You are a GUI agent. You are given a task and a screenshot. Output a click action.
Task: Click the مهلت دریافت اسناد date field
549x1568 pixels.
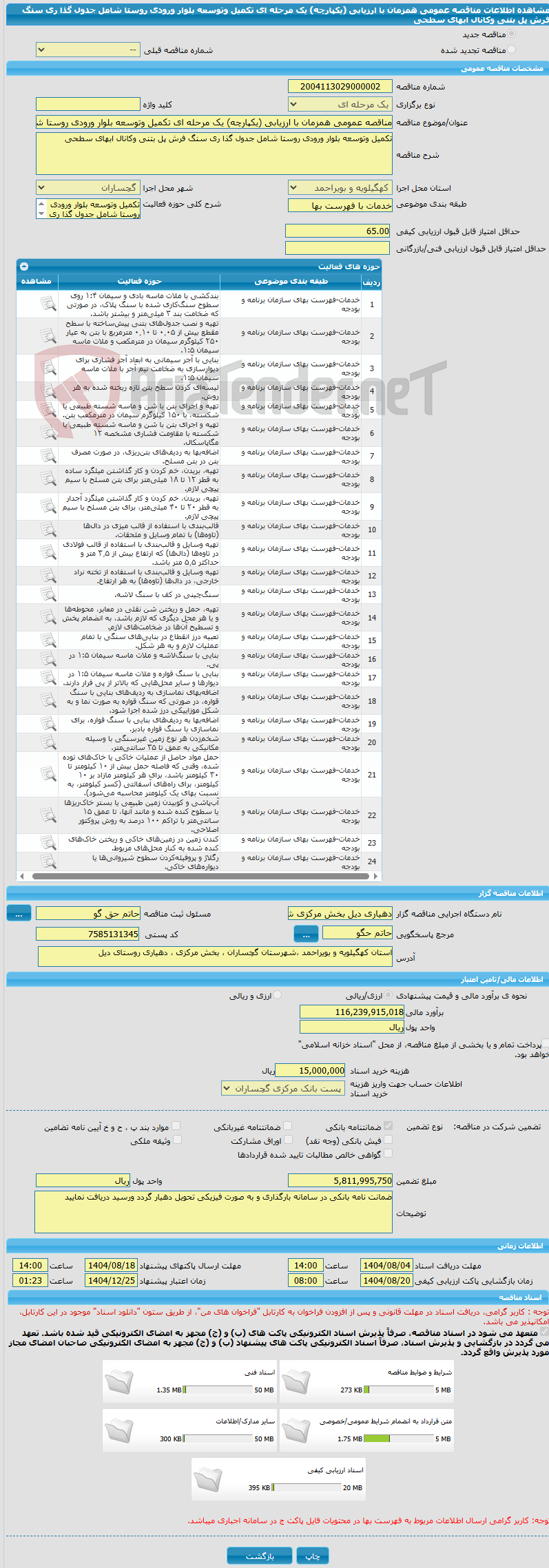point(386,1265)
